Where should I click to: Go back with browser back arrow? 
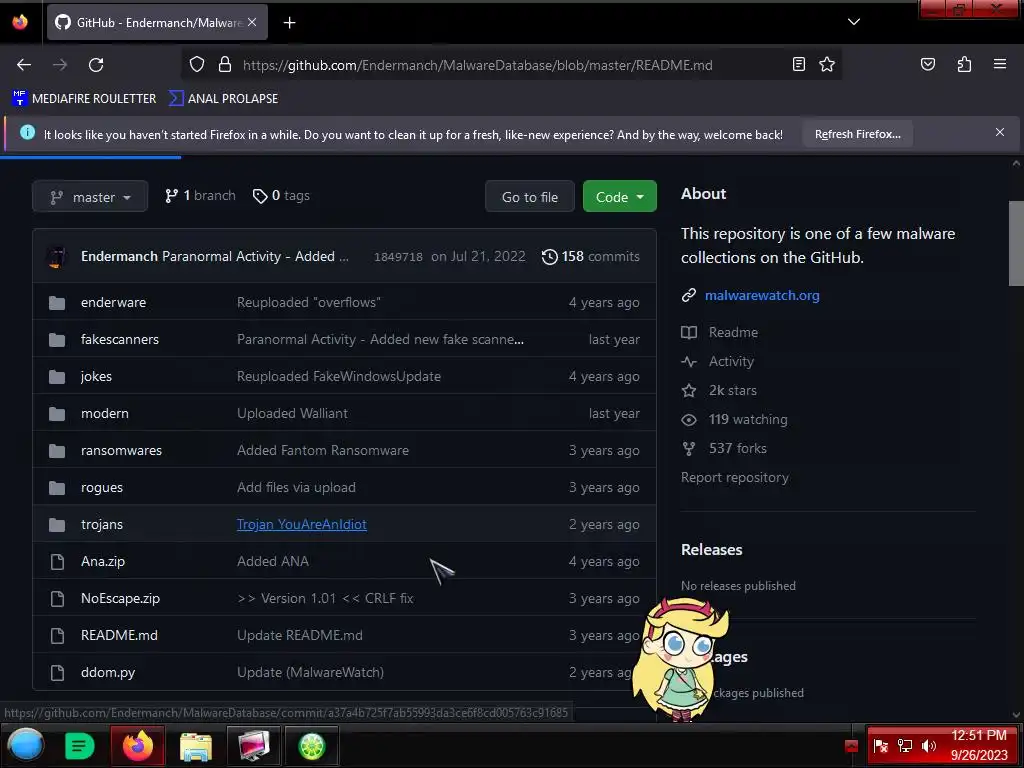(x=24, y=65)
